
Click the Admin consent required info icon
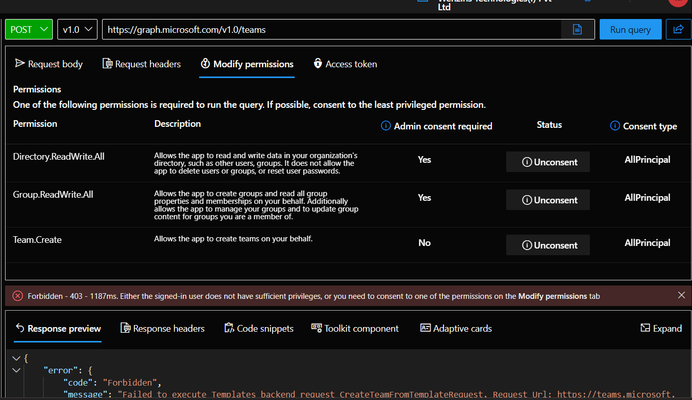click(x=386, y=126)
